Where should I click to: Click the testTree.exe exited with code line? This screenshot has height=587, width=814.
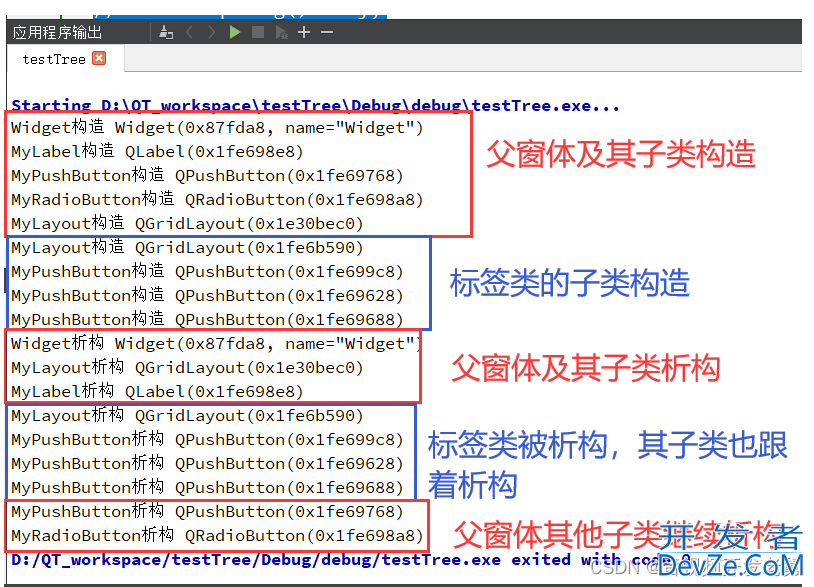tap(351, 559)
